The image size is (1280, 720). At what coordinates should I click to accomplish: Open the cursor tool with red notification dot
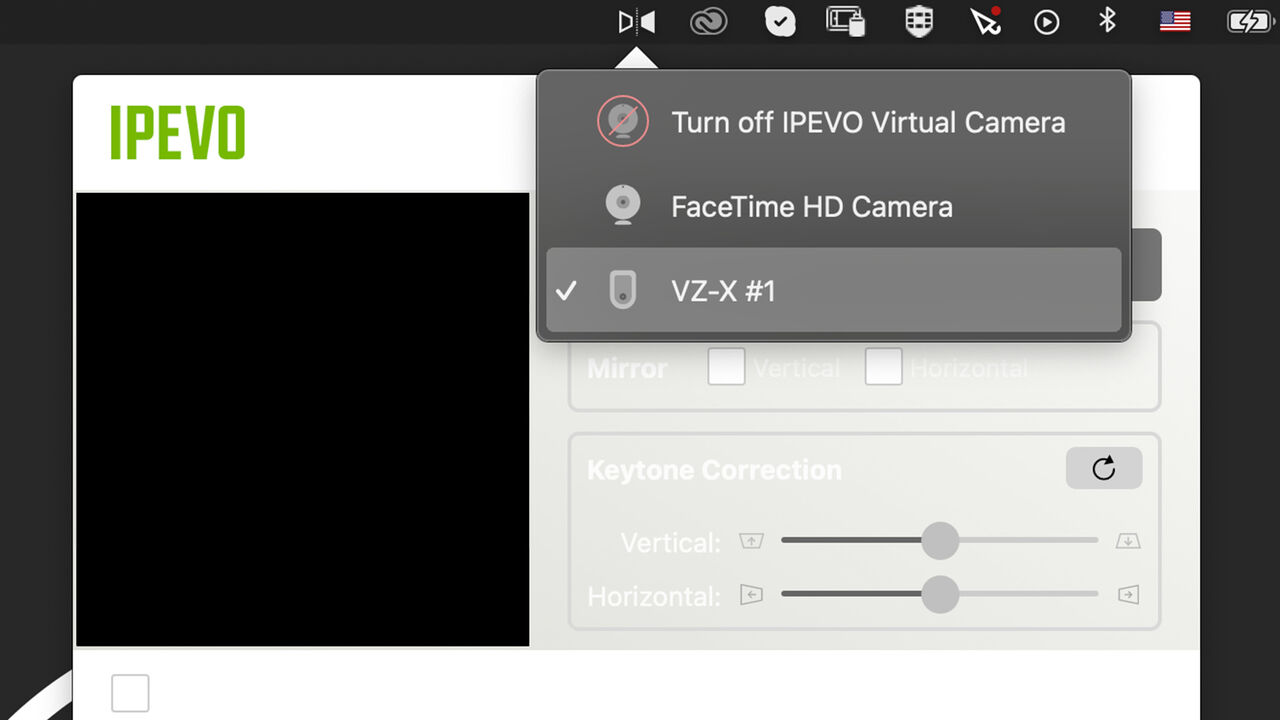pos(984,21)
